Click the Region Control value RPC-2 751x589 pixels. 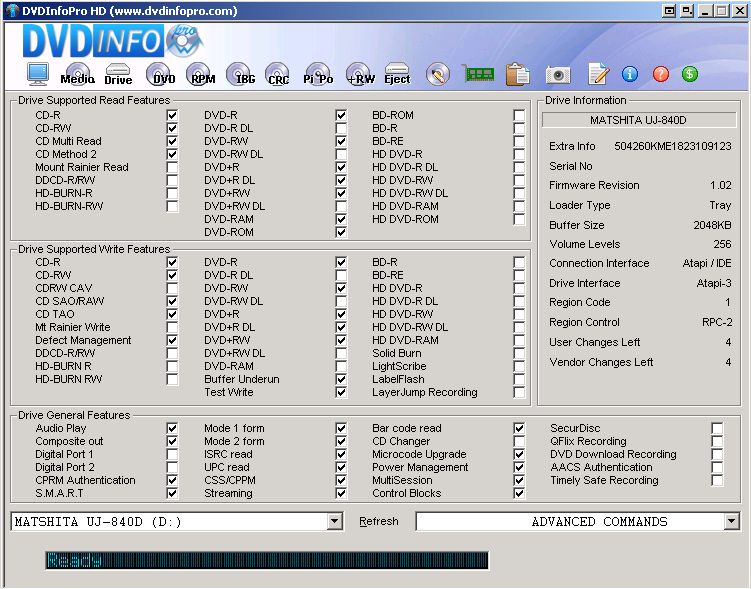tap(717, 322)
